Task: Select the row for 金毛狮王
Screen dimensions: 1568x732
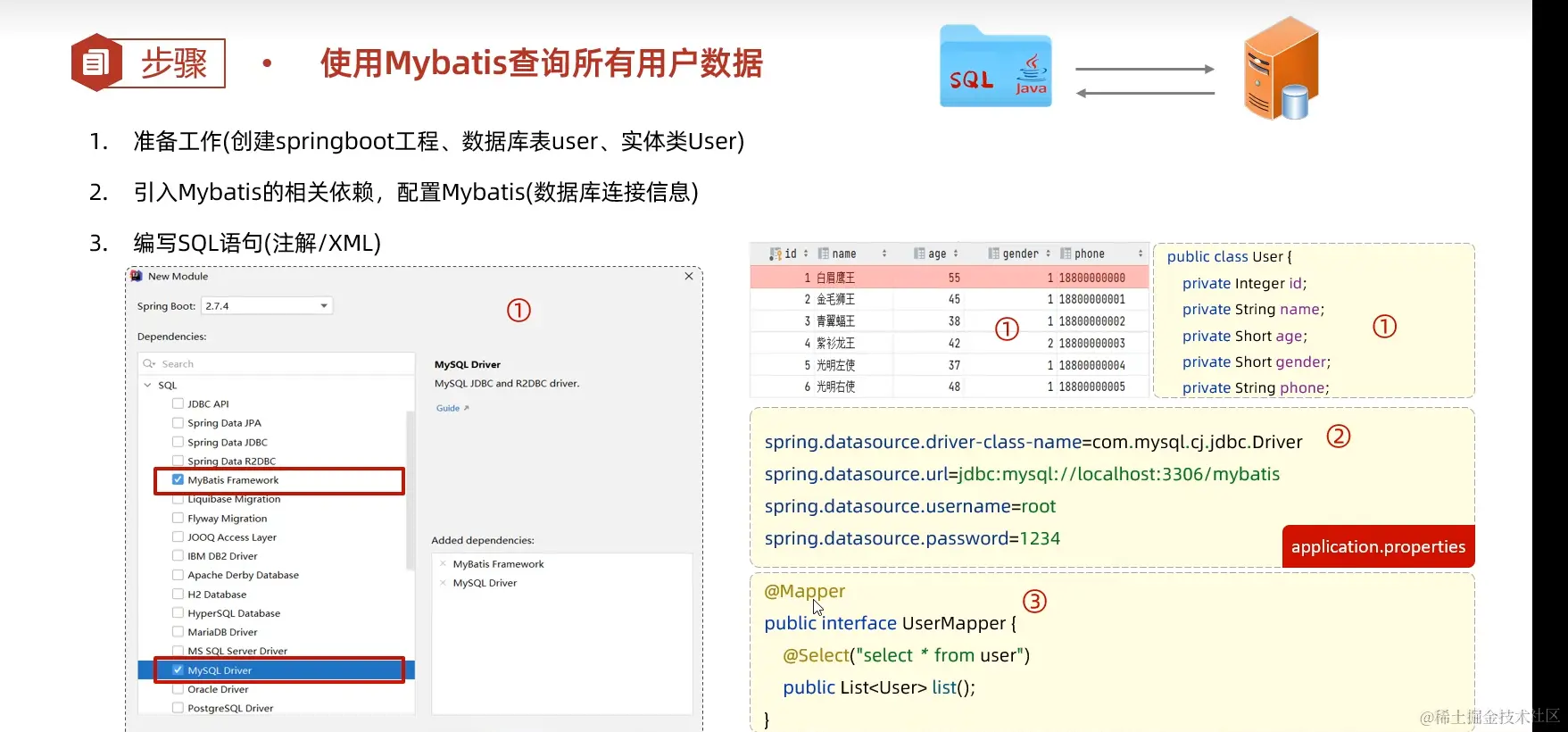Action: pos(950,299)
